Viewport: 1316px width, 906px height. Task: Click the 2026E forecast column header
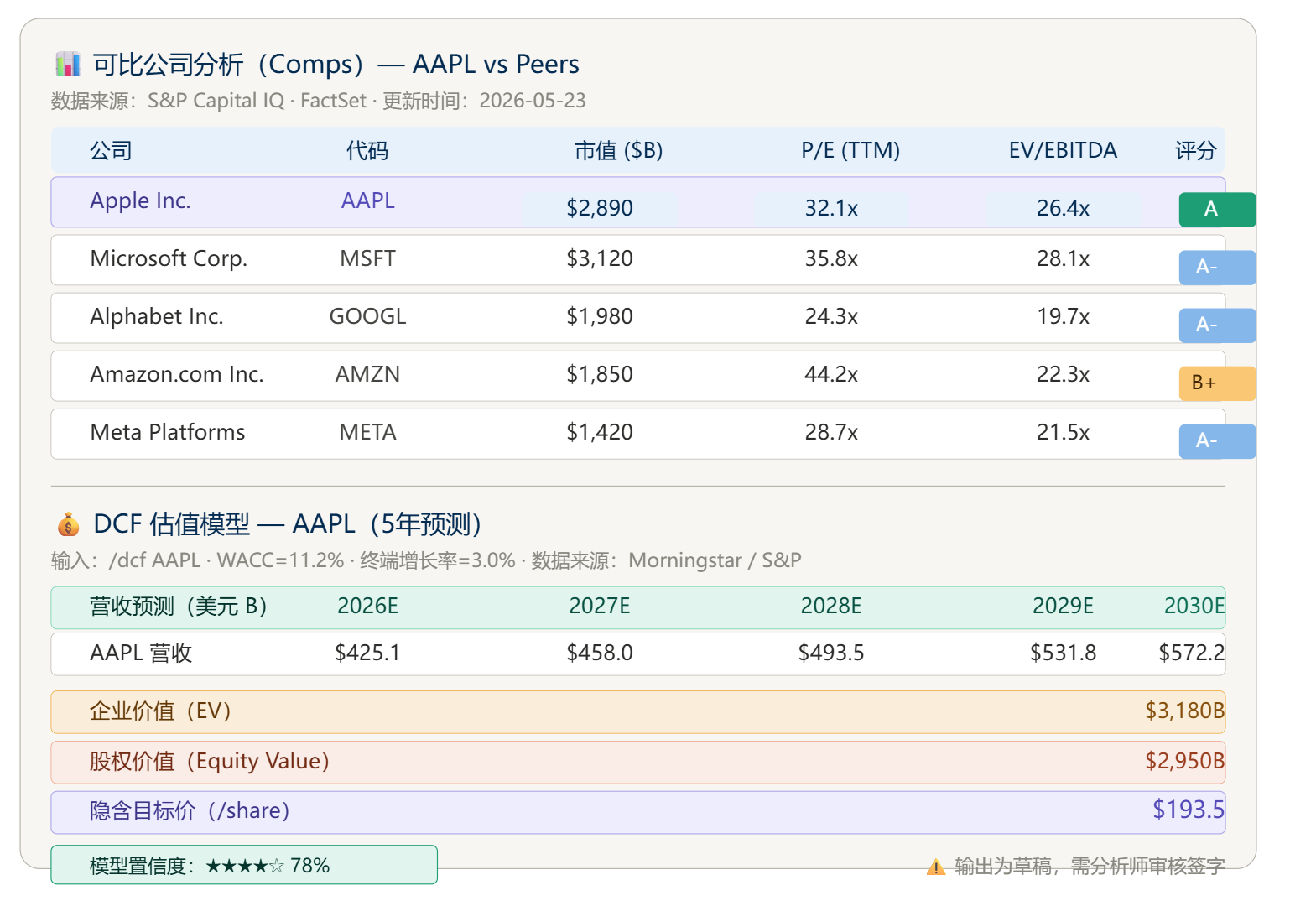pyautogui.click(x=367, y=607)
